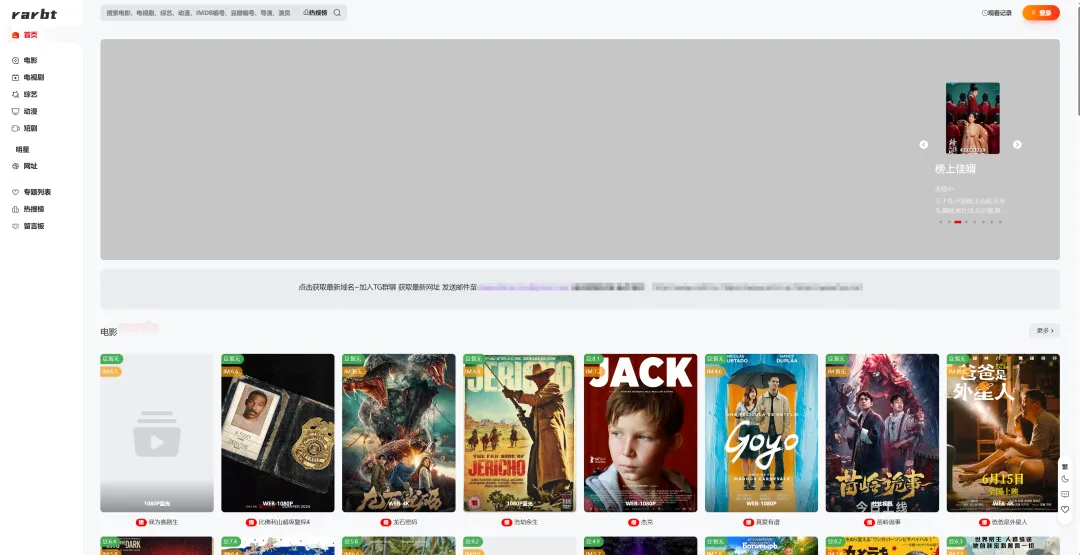Viewport: 1080px width, 555px height.
Task: Open 留言板 message board in sidebar
Action: pyautogui.click(x=28, y=226)
